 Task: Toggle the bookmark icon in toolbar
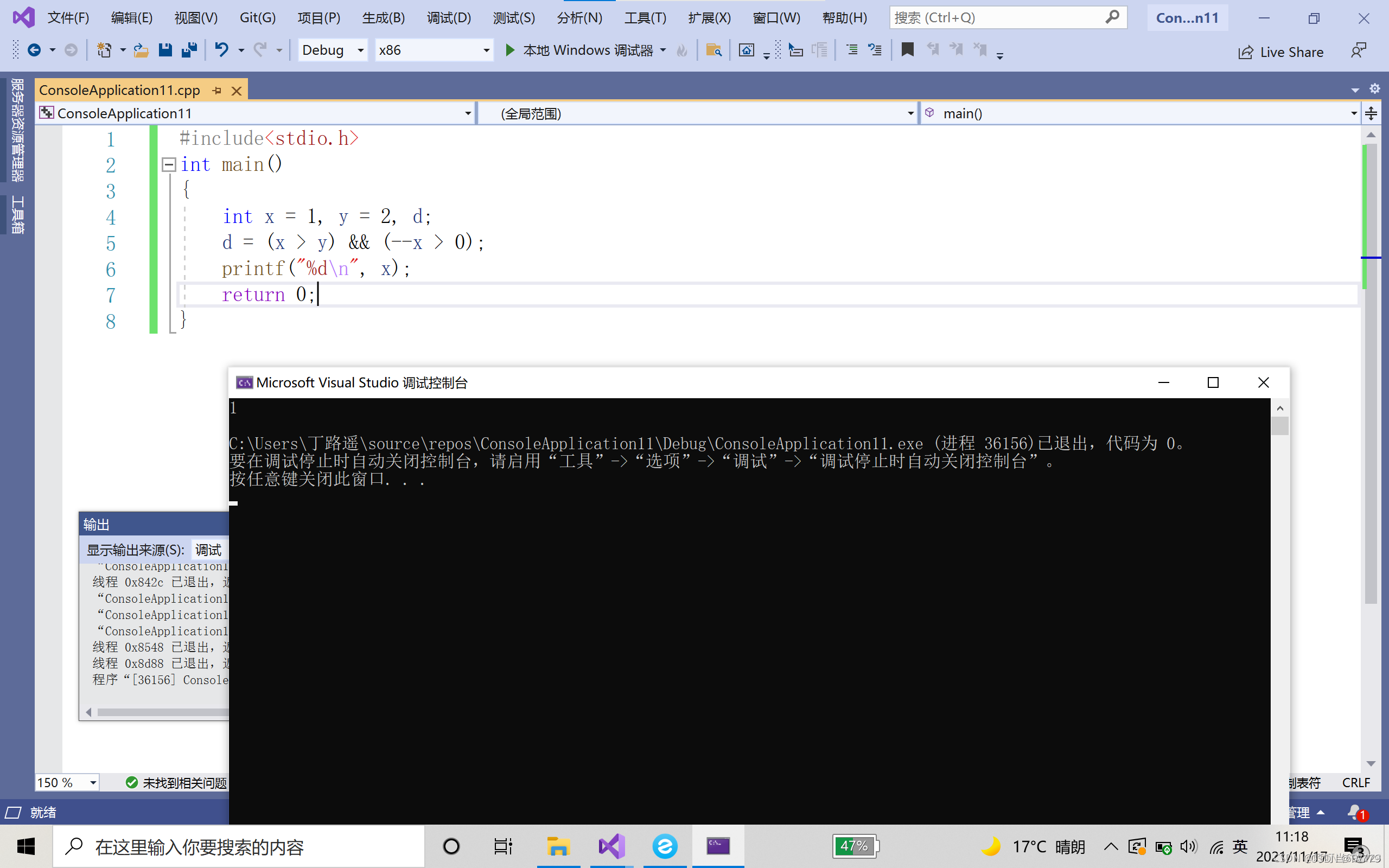pyautogui.click(x=907, y=50)
